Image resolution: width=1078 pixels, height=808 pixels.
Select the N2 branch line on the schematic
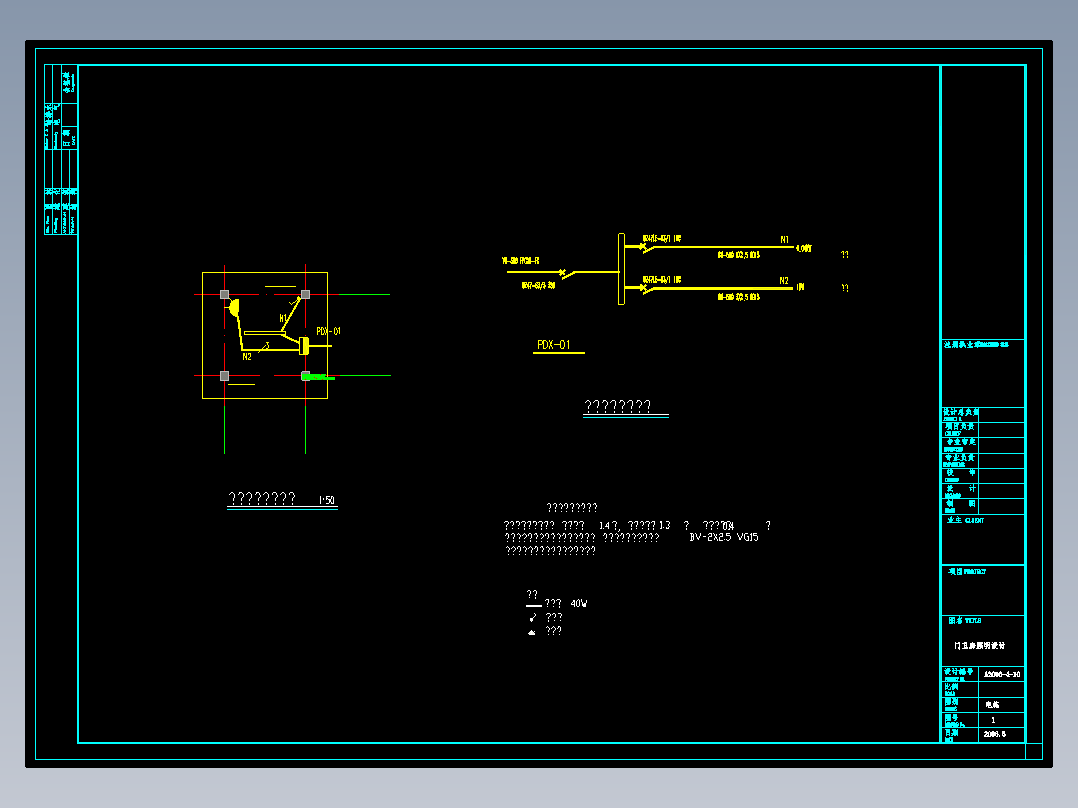click(723, 288)
